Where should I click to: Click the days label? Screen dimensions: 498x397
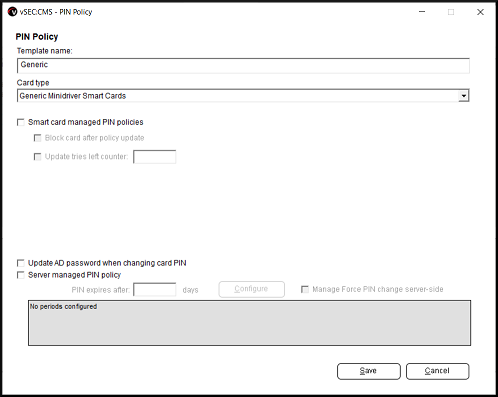coord(190,290)
